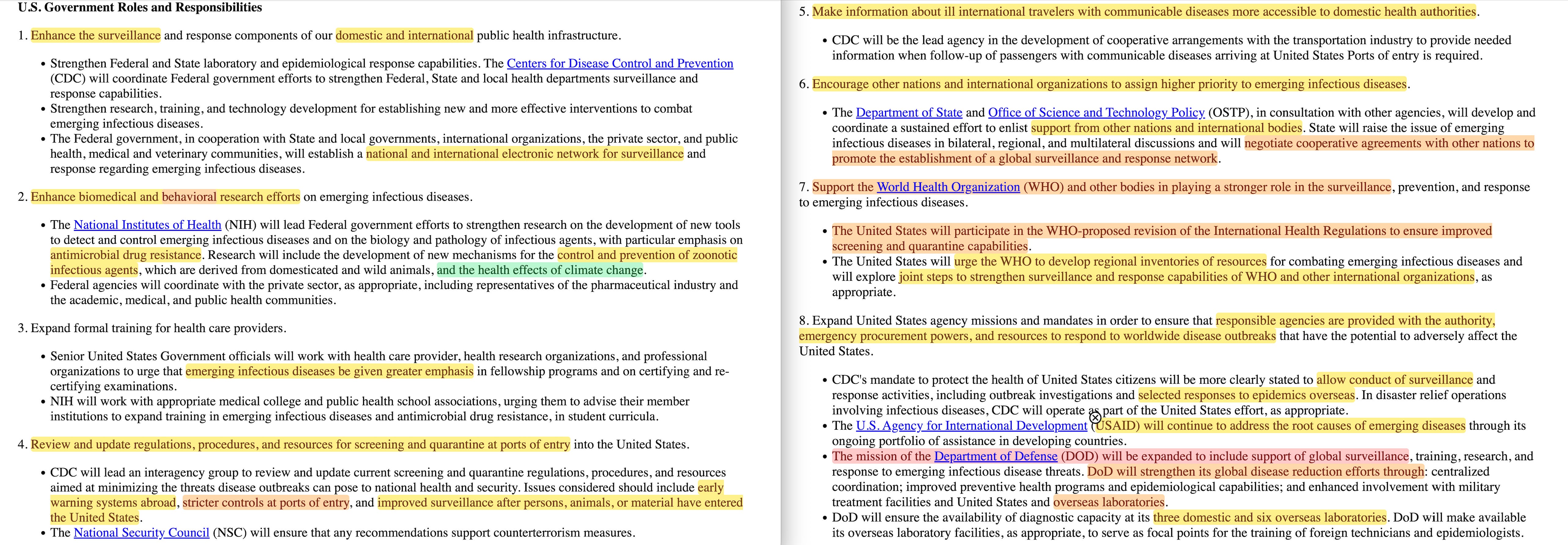Visit the World Health Organization link

[x=948, y=187]
